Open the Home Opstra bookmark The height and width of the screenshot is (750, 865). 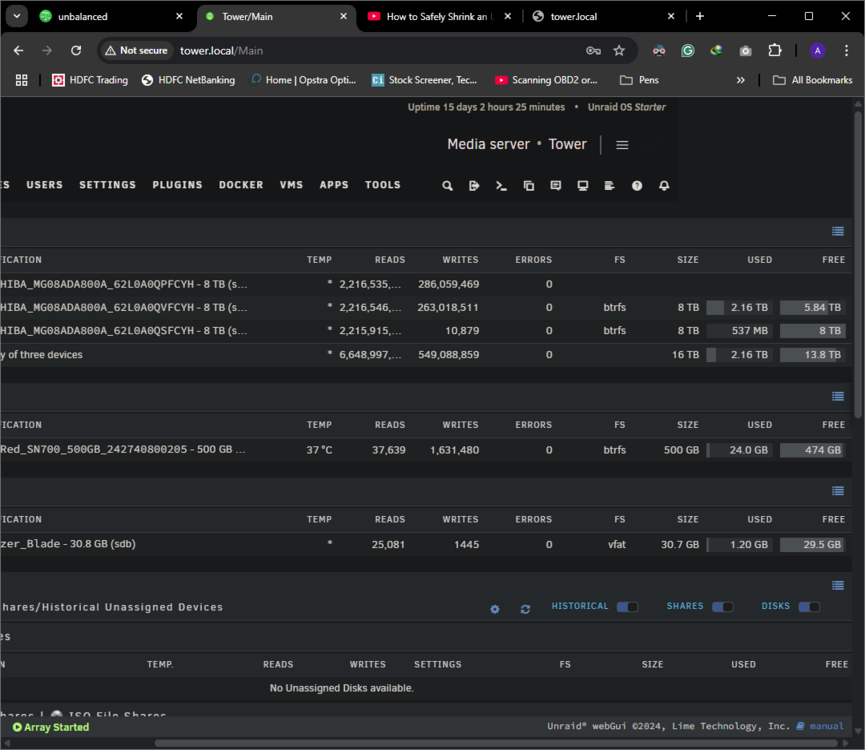pyautogui.click(x=303, y=81)
